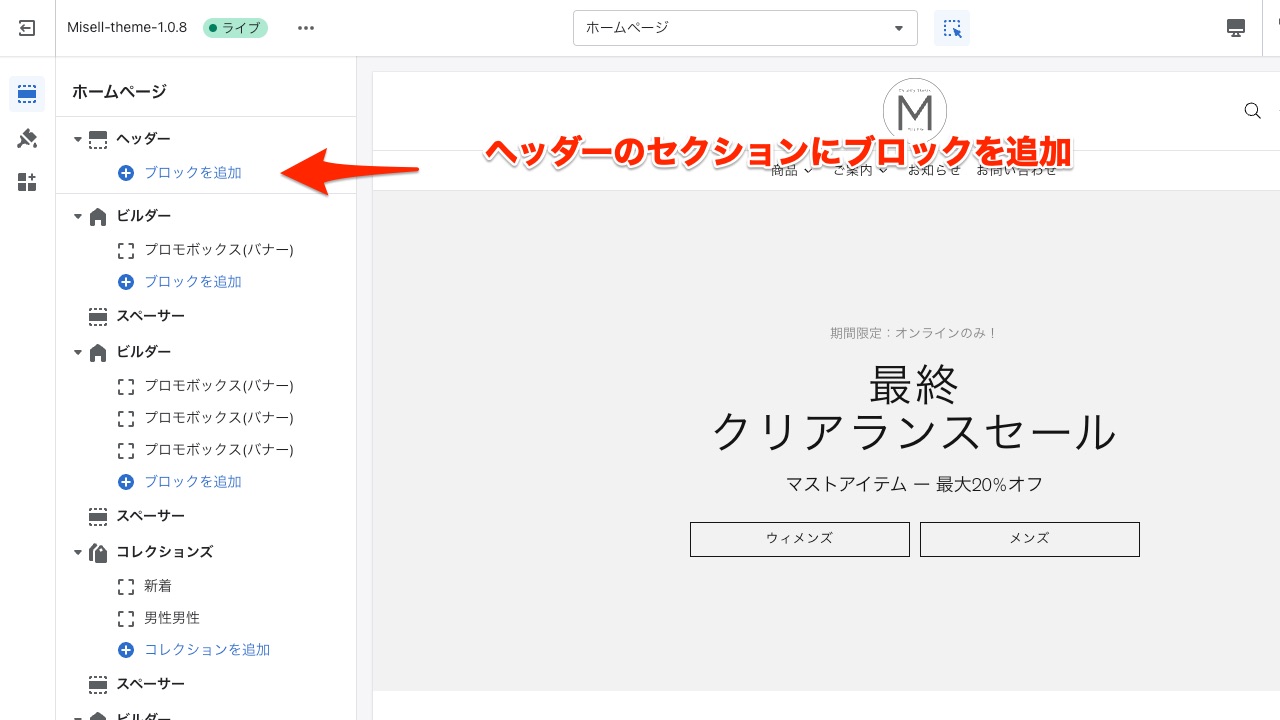Click the round M store logo
1280x720 pixels.
tap(915, 110)
